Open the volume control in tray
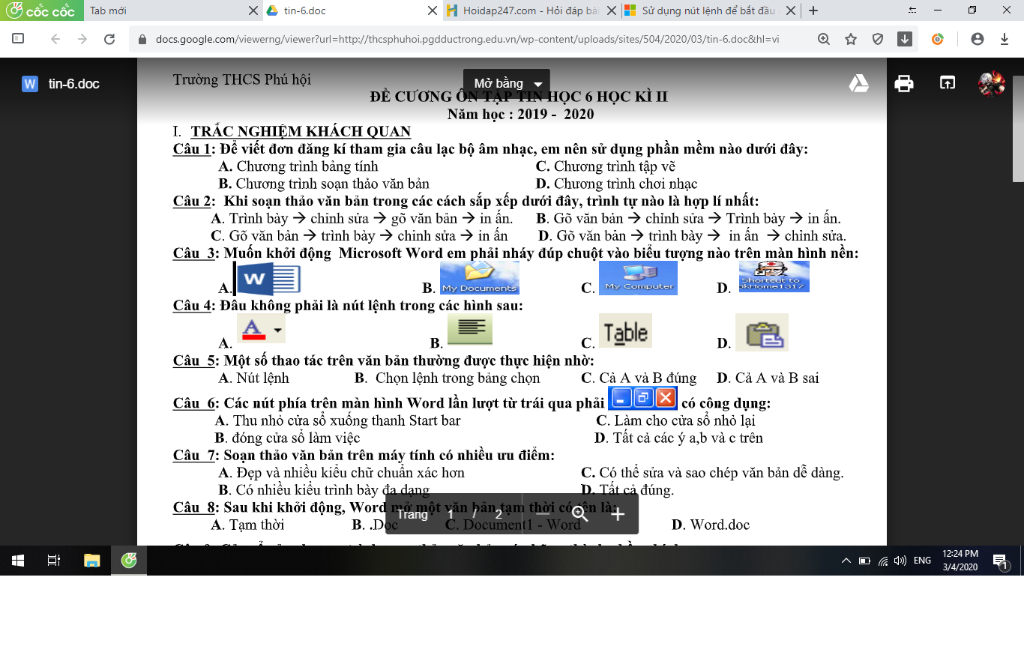 tap(900, 560)
